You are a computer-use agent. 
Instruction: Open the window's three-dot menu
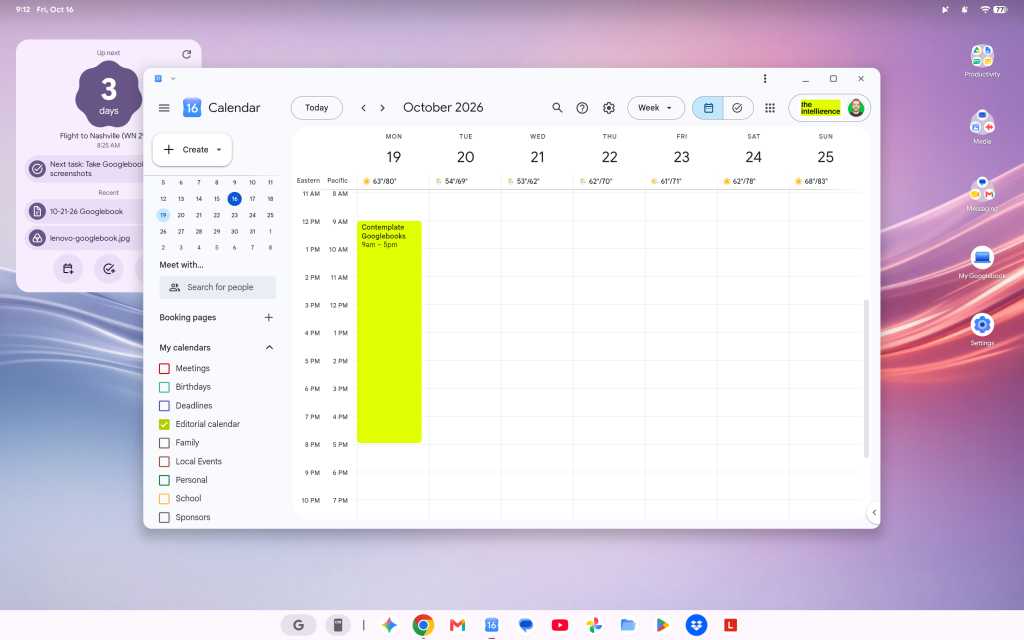764,78
